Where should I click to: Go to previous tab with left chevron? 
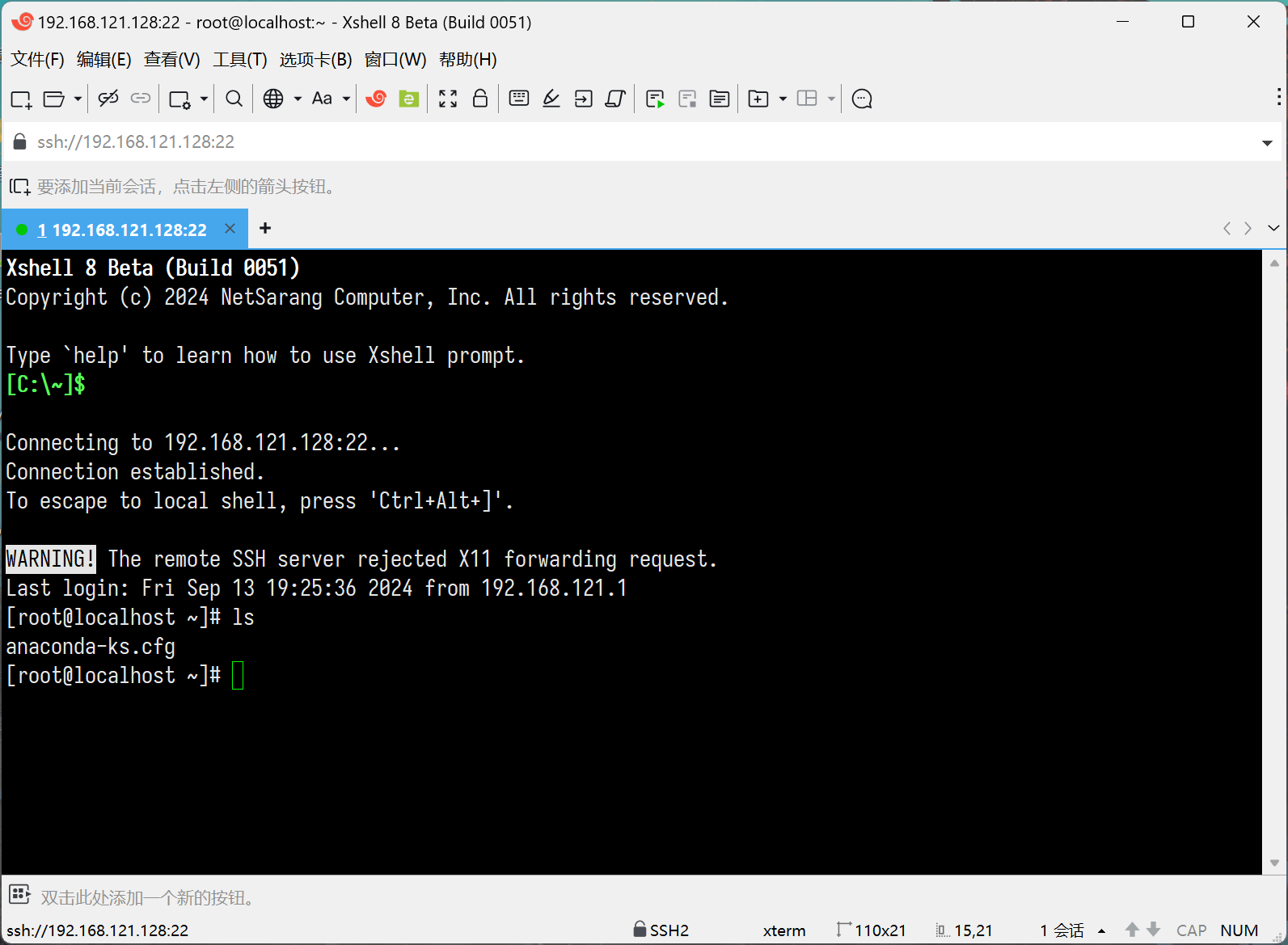(1227, 229)
